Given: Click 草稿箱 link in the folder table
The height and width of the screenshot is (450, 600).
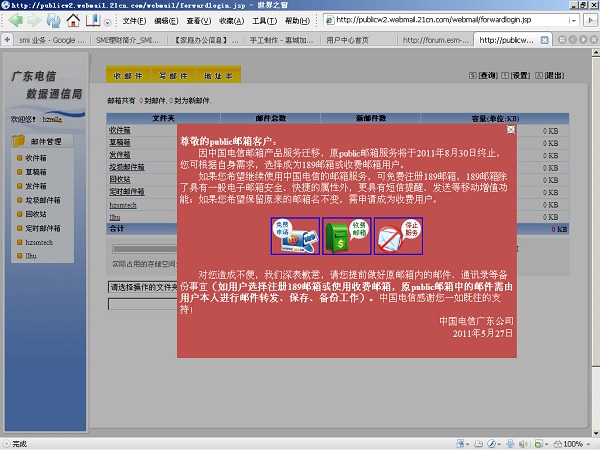Looking at the screenshot, I should (x=120, y=143).
